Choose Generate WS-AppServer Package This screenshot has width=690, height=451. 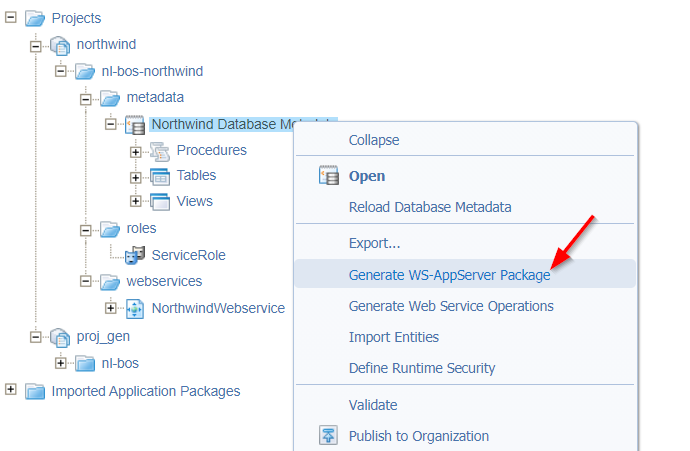449,275
